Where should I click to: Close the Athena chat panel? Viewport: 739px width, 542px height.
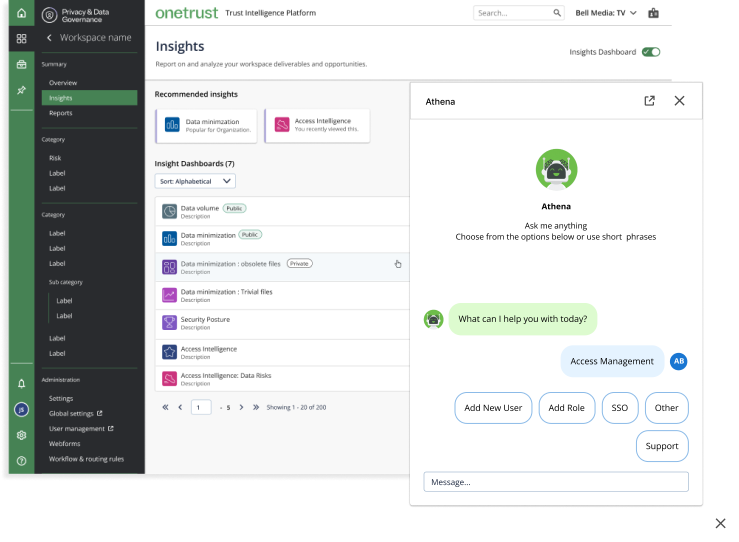(x=679, y=101)
